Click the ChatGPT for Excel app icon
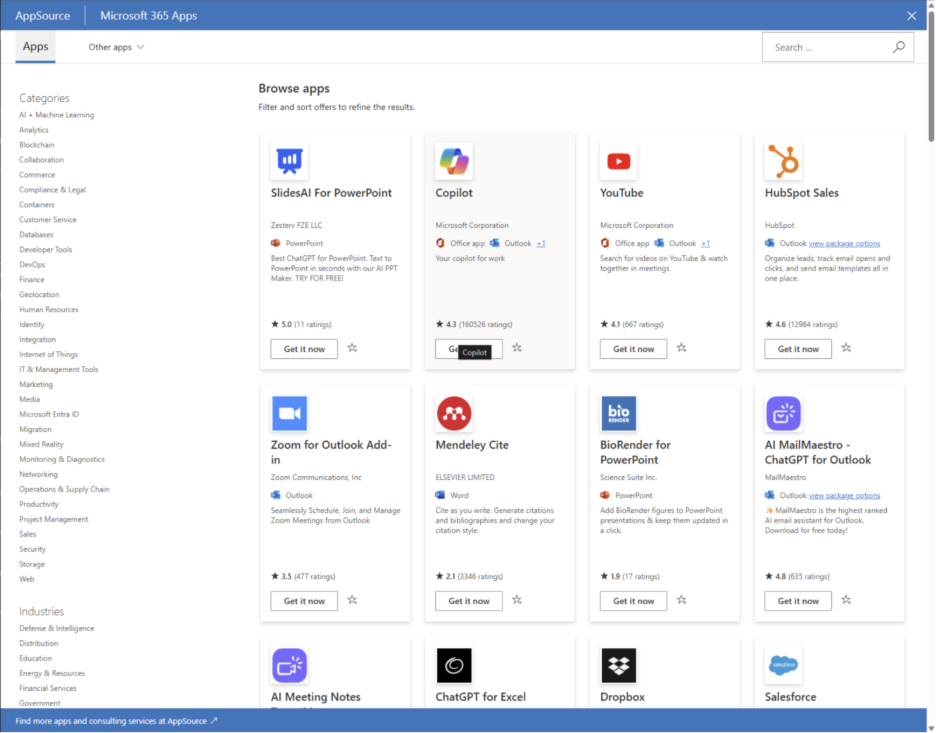Viewport: 936px width, 733px height. (x=454, y=665)
